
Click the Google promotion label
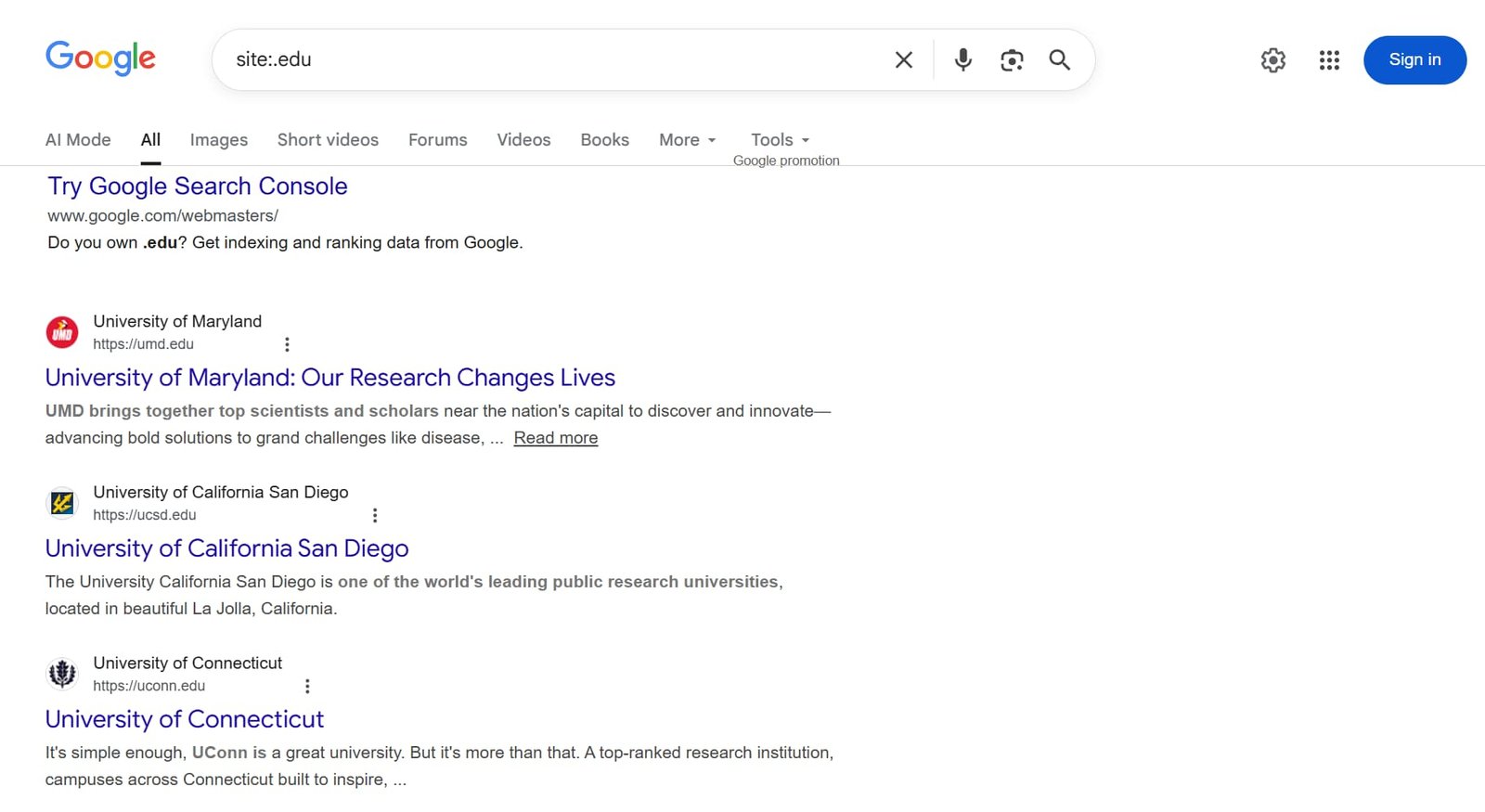click(786, 161)
